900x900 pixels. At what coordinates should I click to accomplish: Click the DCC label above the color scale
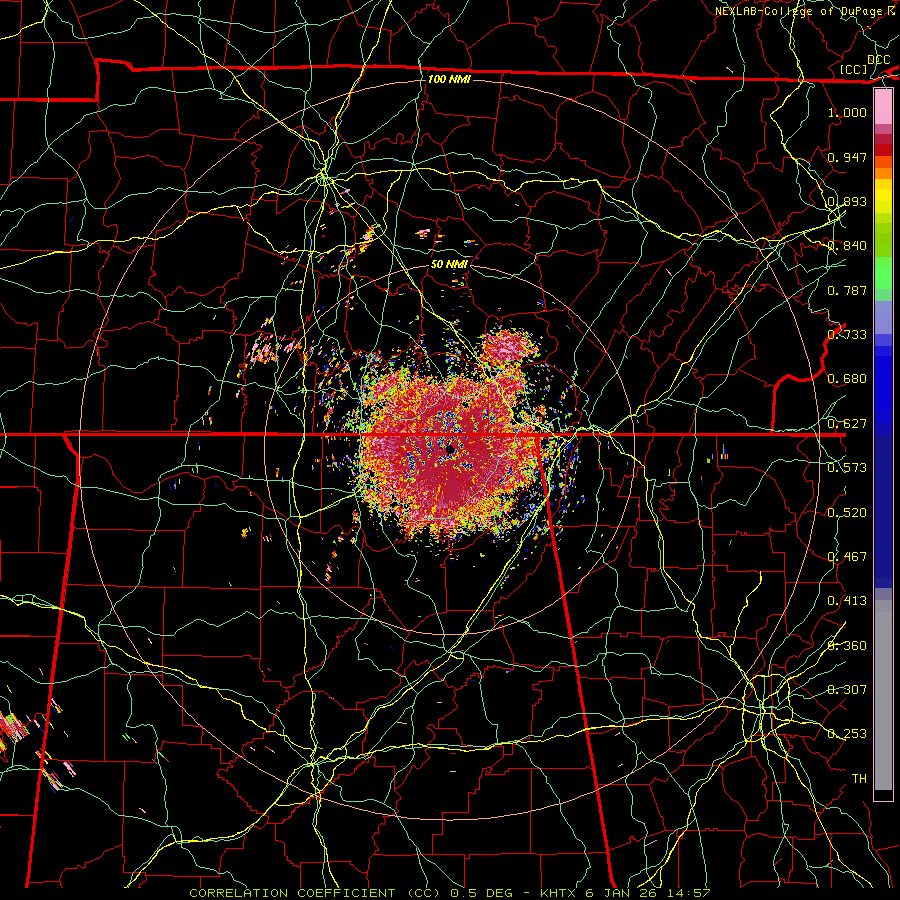point(878,60)
